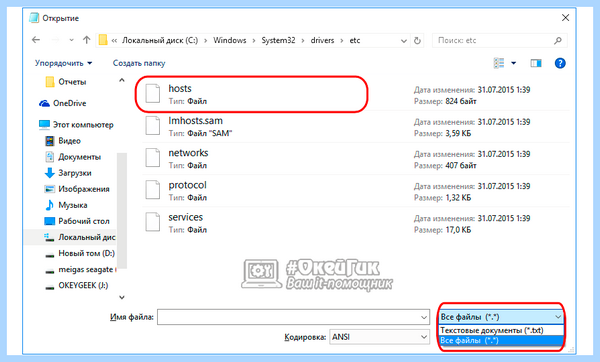This screenshot has width=600, height=362.
Task: Open the file type filter combo box
Action: (501, 317)
